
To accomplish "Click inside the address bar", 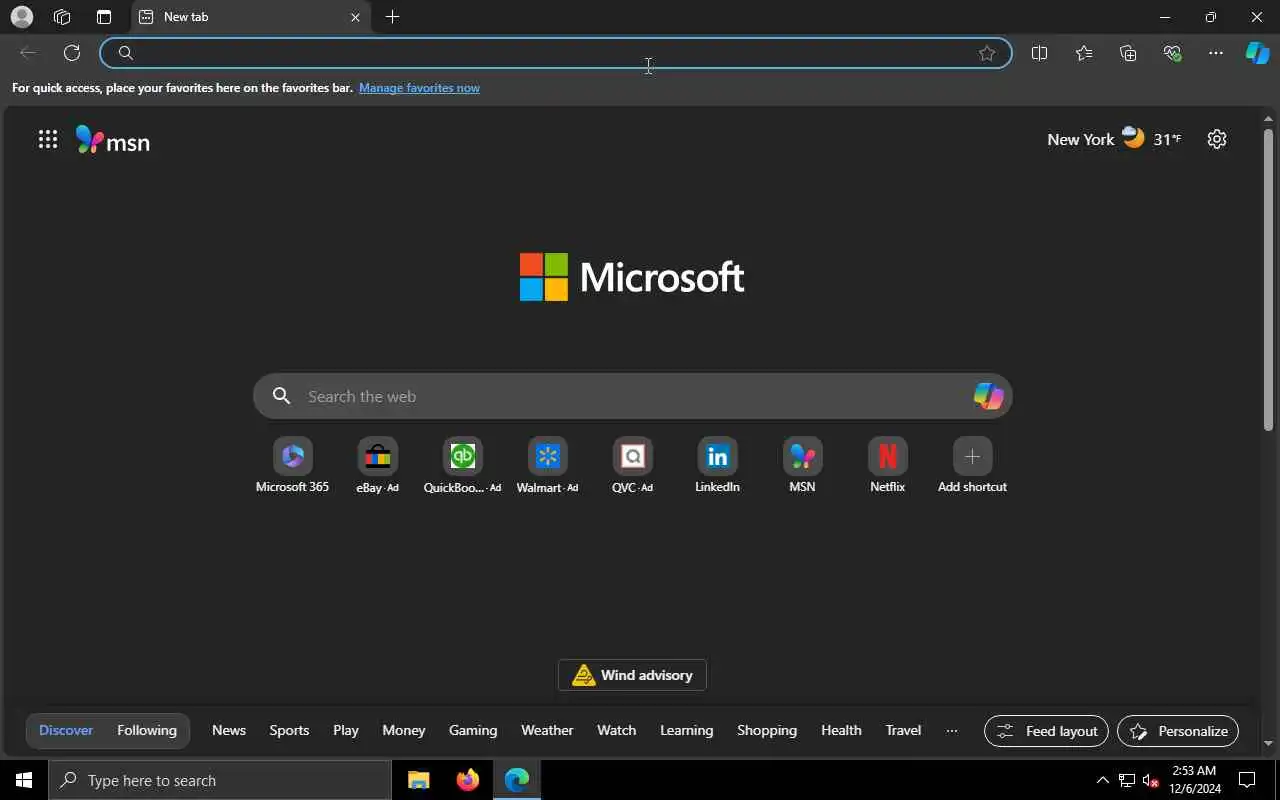I will pyautogui.click(x=555, y=53).
